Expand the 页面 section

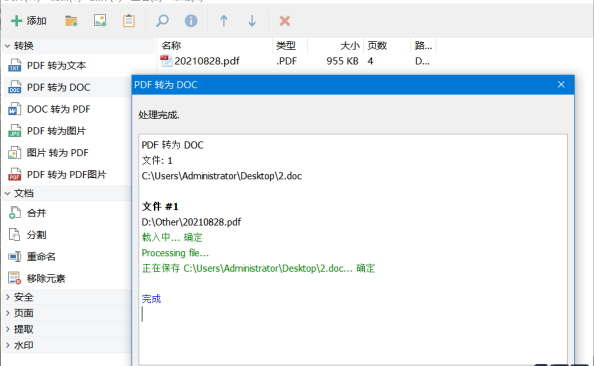[7, 313]
